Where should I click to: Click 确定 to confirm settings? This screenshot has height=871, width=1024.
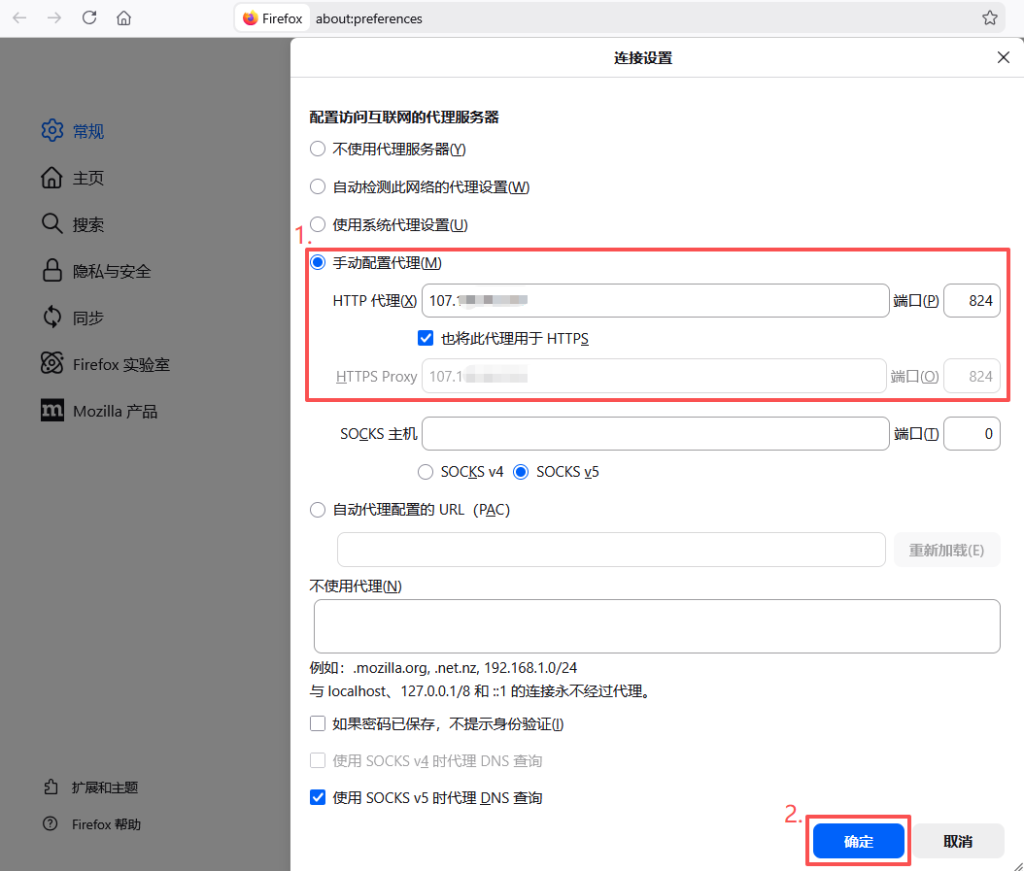[x=858, y=842]
